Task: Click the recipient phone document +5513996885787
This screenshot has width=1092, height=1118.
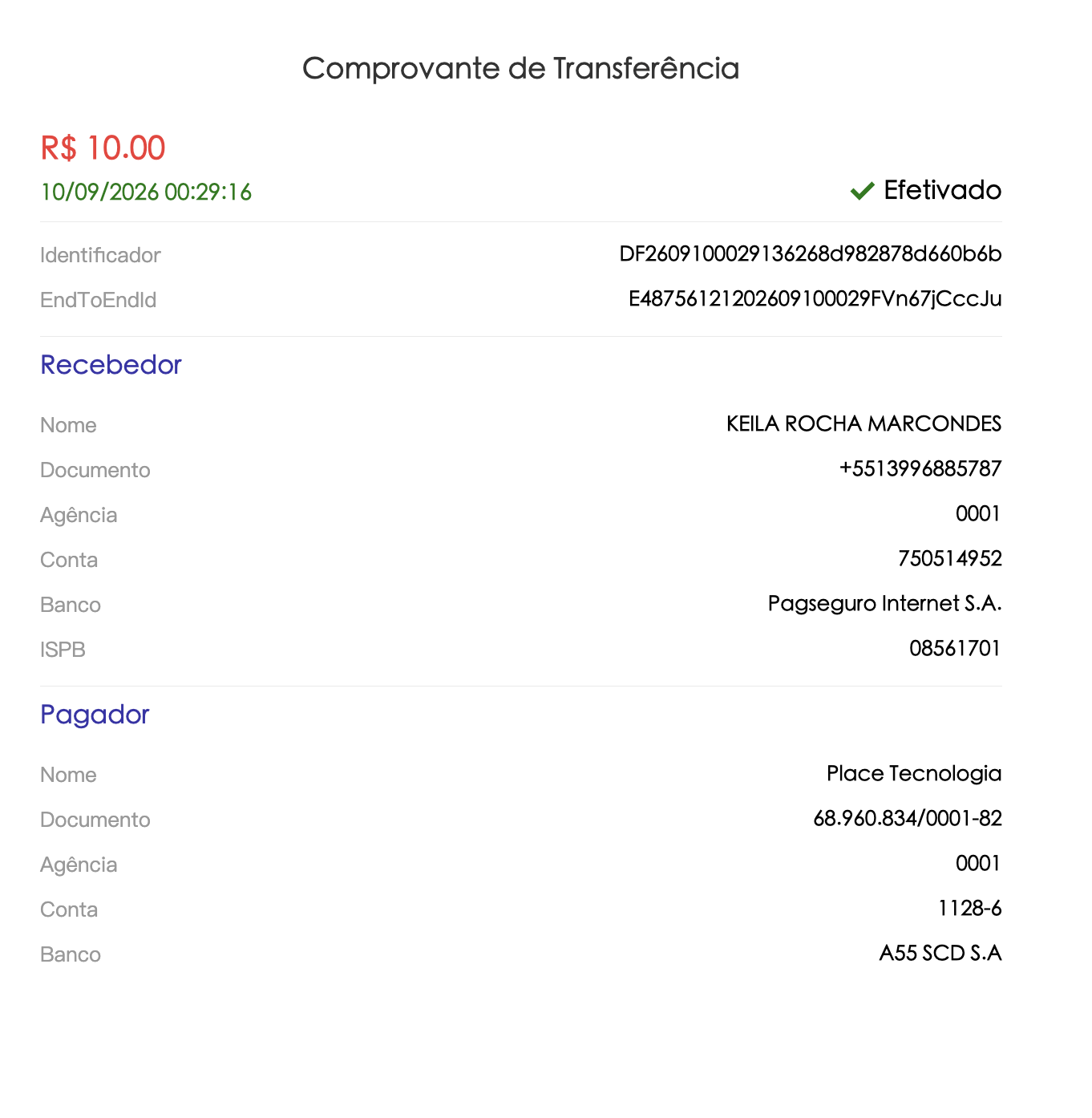Action: (920, 468)
